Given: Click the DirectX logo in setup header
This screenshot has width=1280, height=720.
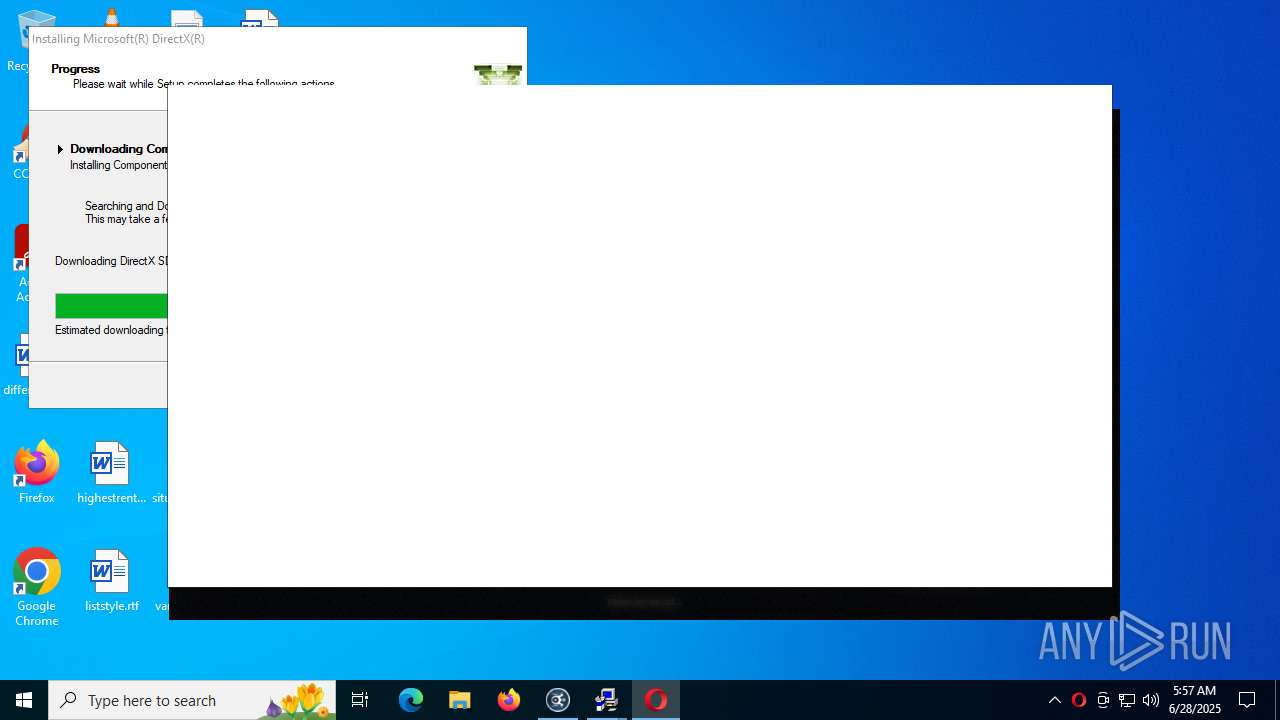Looking at the screenshot, I should [498, 75].
